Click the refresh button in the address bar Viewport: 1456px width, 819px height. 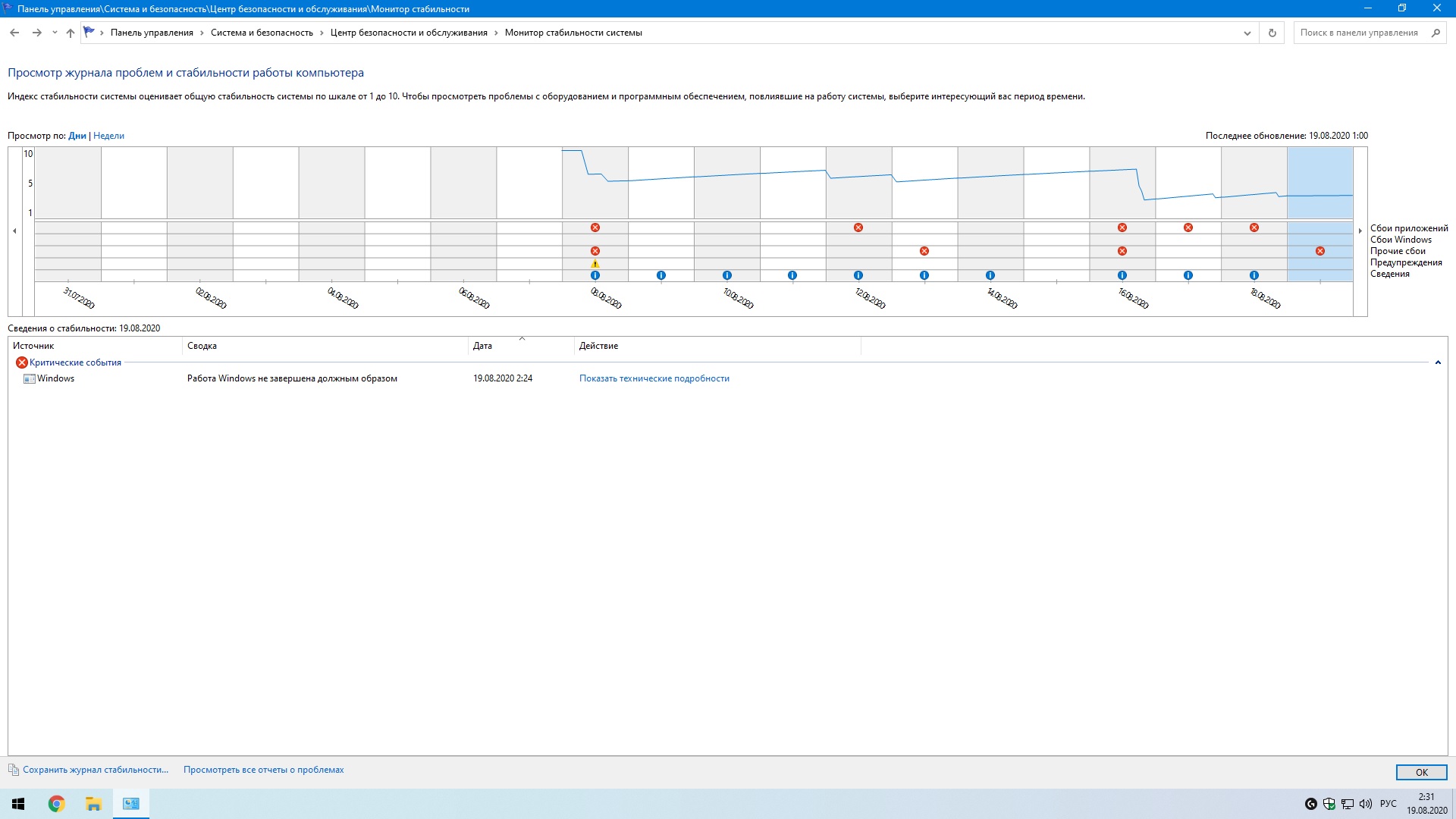(1272, 33)
